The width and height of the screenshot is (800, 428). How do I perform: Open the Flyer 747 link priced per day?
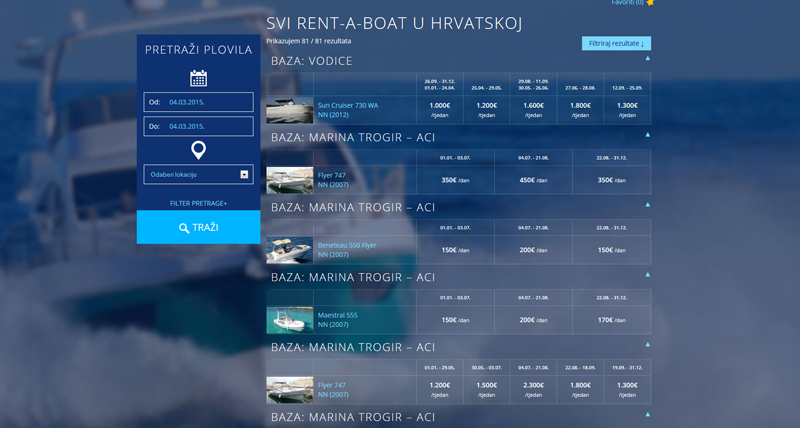click(x=332, y=175)
